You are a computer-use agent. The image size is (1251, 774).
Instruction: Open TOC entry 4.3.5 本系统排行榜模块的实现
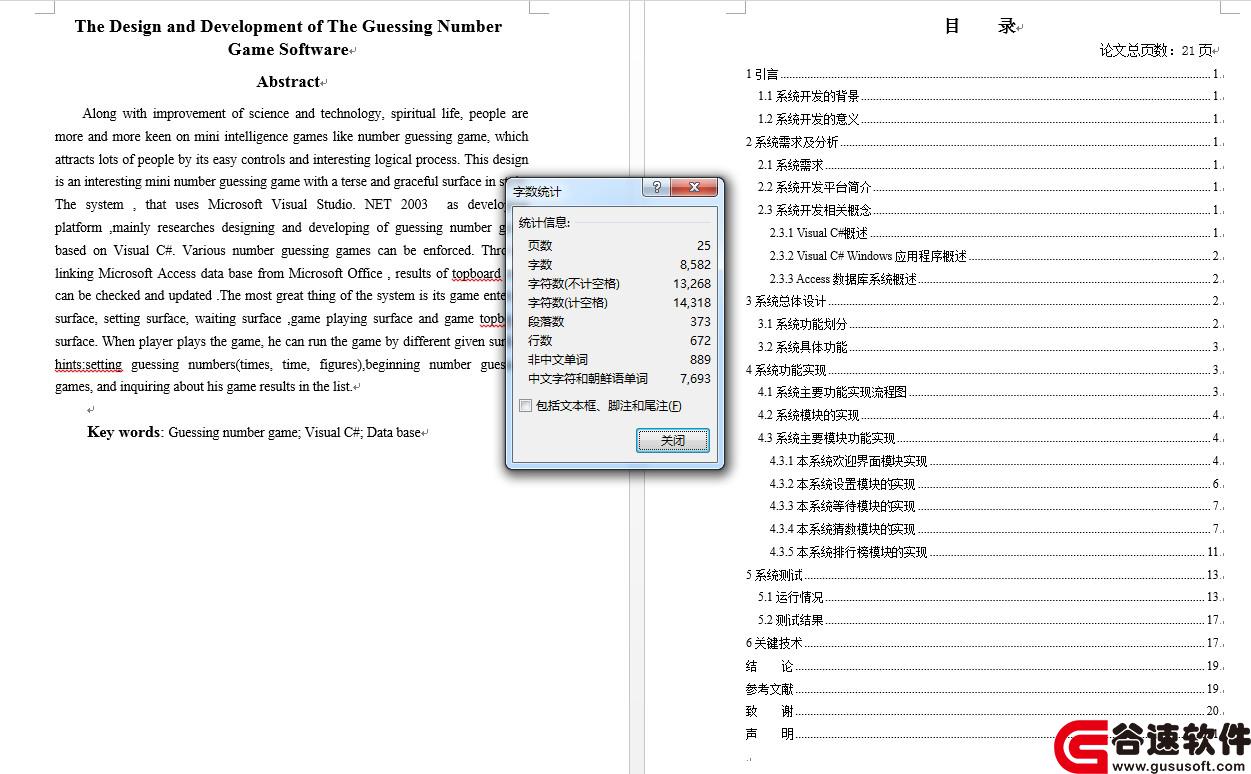(x=995, y=552)
